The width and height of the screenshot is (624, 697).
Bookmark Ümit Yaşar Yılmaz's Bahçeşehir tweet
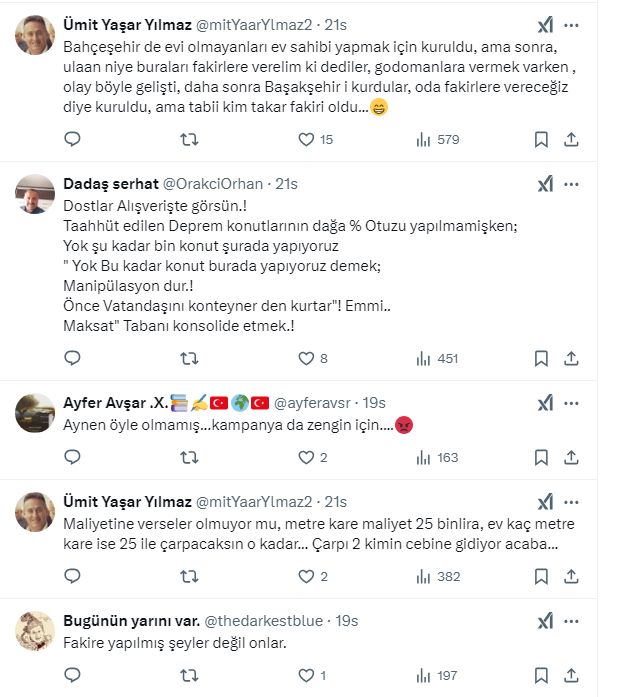click(x=541, y=140)
